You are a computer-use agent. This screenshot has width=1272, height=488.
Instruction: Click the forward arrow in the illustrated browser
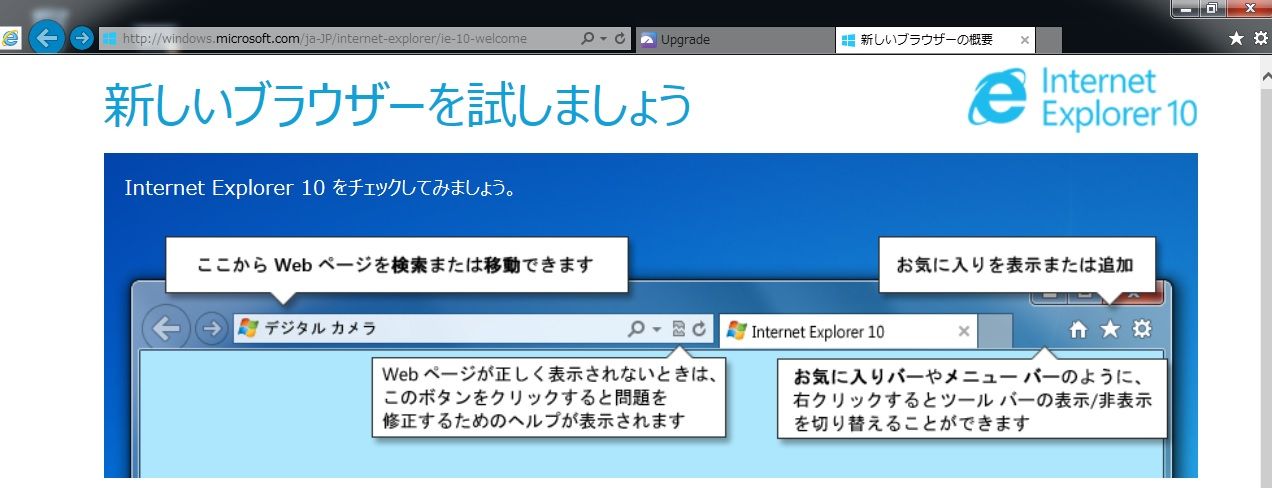211,329
